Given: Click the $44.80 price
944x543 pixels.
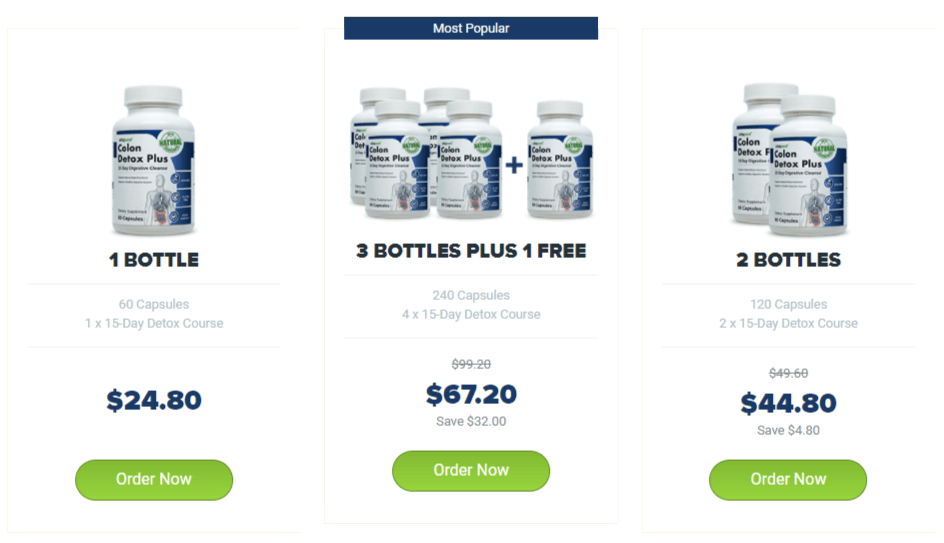Looking at the screenshot, I should pos(788,403).
